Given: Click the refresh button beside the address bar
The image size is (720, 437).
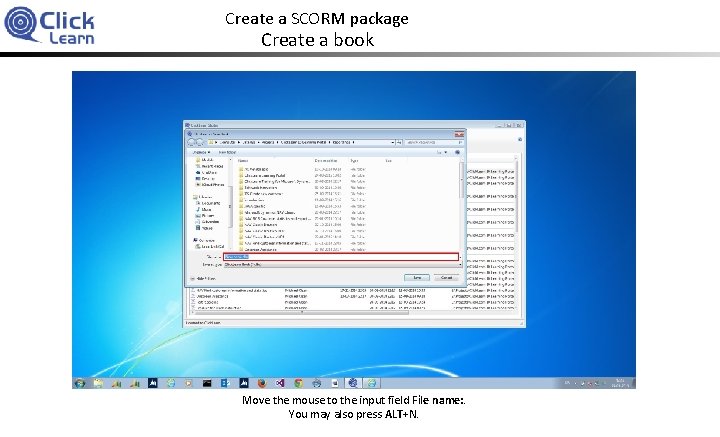Looking at the screenshot, I should 399,142.
